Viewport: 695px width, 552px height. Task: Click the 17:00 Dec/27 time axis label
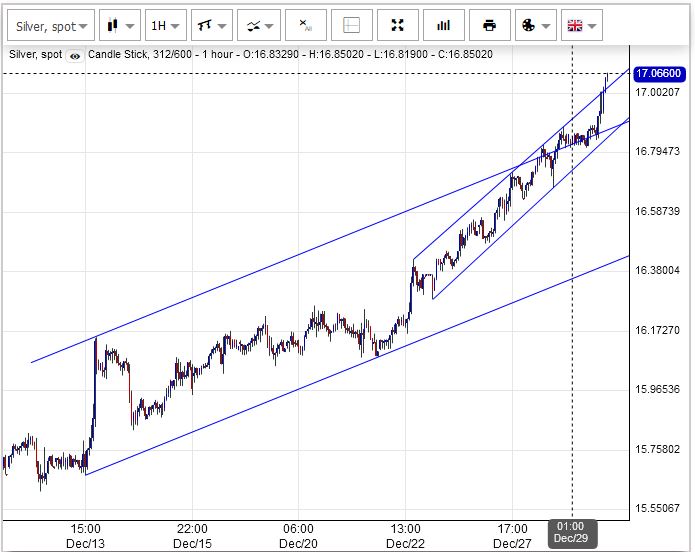[512, 536]
